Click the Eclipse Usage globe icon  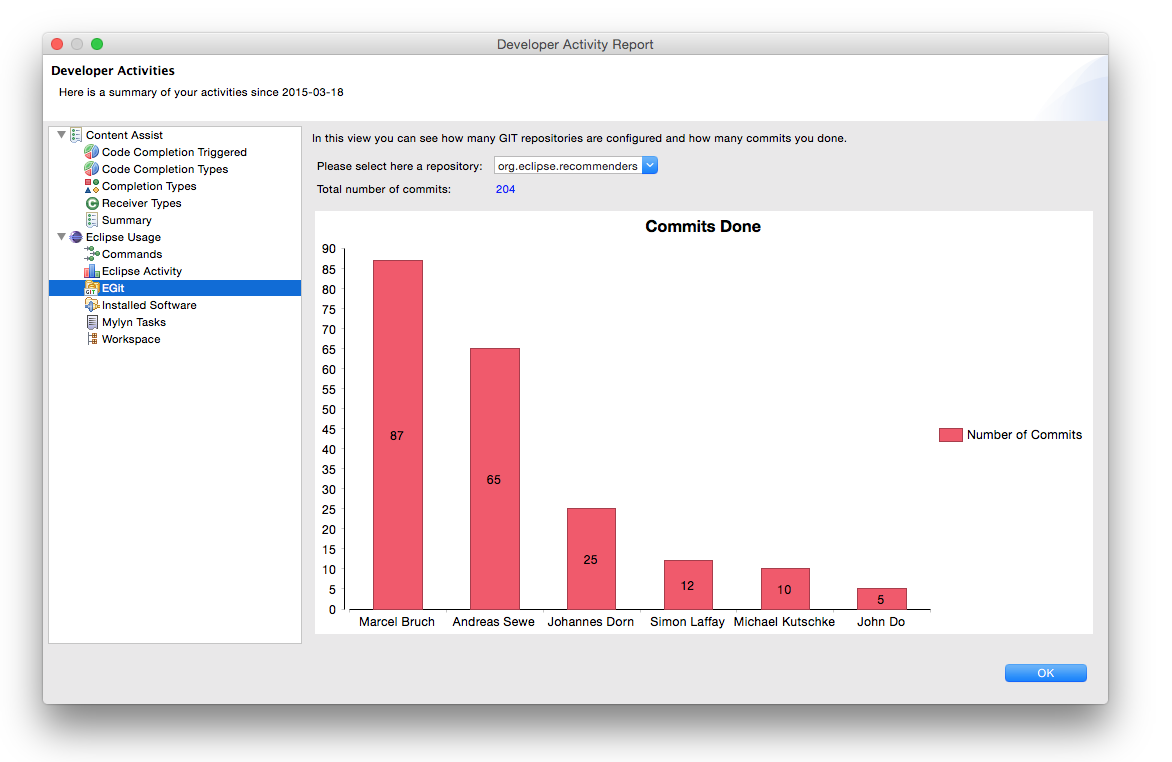(x=75, y=237)
